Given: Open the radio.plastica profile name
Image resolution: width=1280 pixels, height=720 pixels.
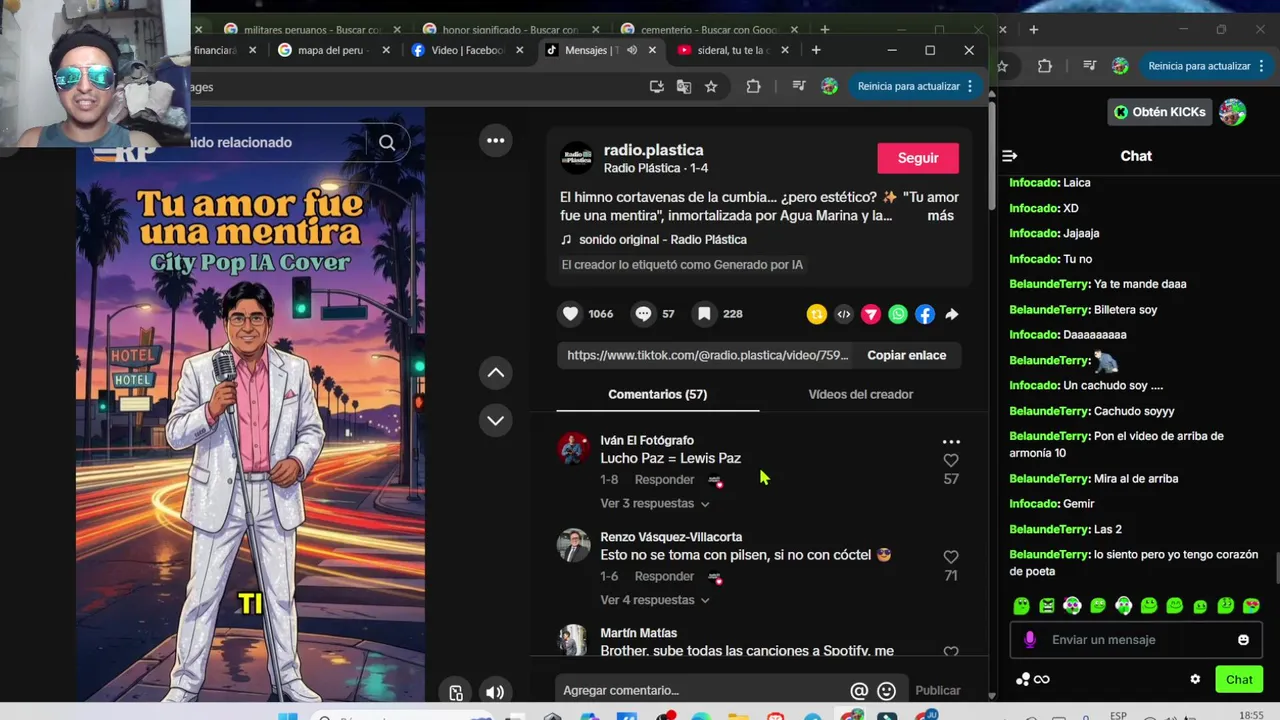Looking at the screenshot, I should [653, 150].
